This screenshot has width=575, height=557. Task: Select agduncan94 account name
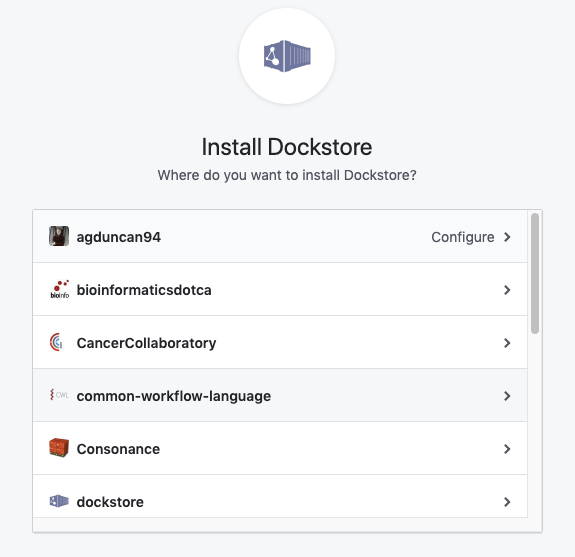point(118,237)
